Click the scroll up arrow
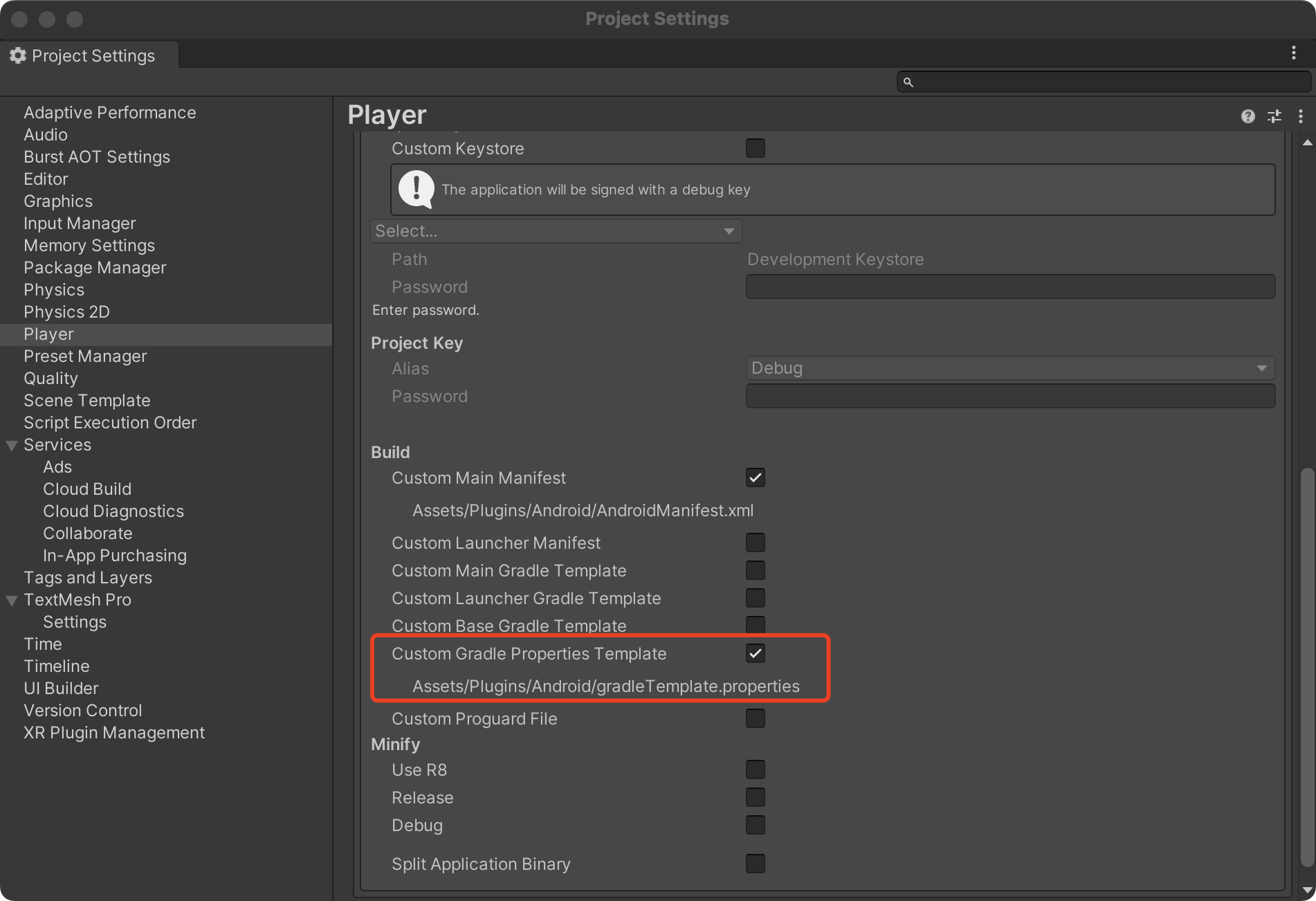 coord(1307,143)
